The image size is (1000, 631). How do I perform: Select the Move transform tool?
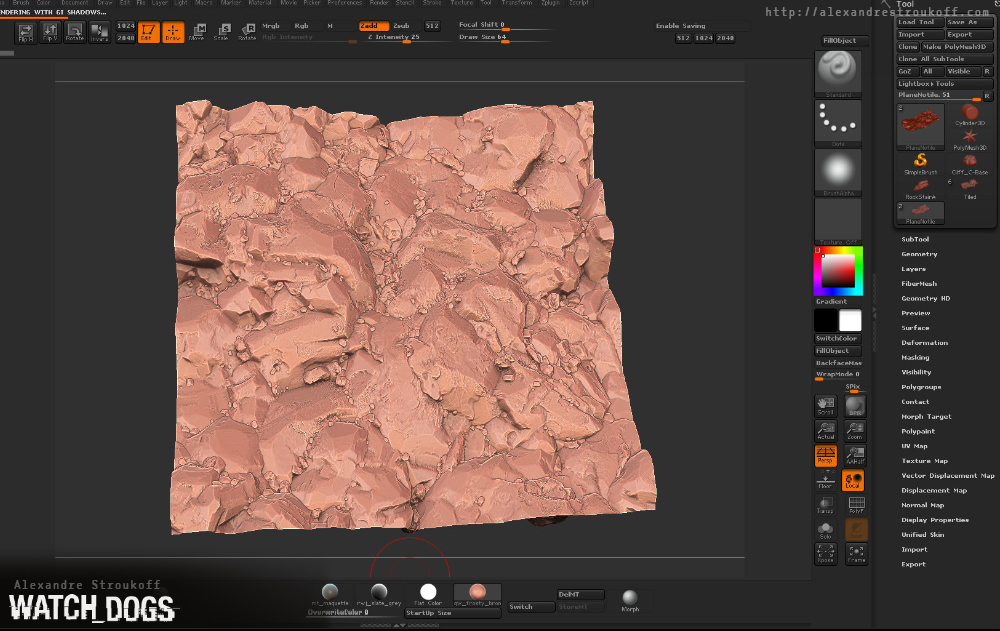197,32
